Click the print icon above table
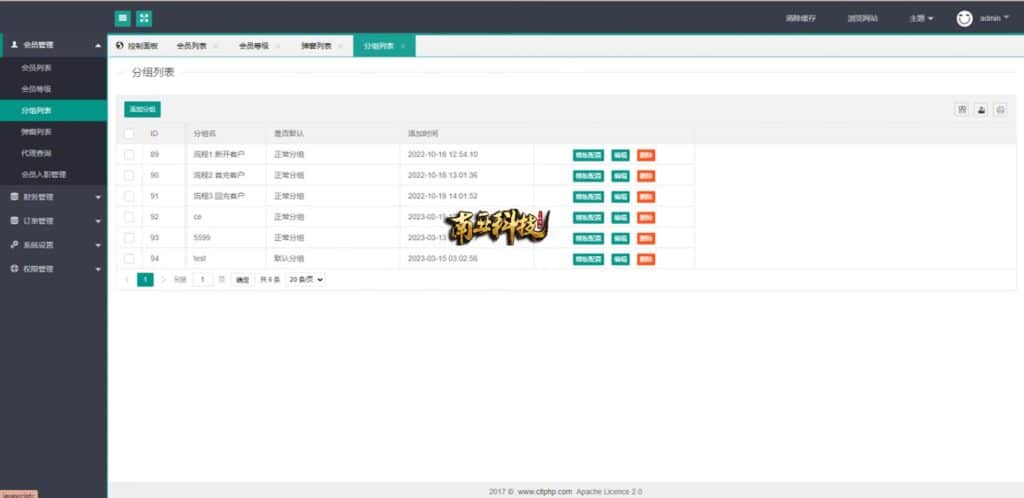The width and height of the screenshot is (1024, 498). coord(1000,110)
